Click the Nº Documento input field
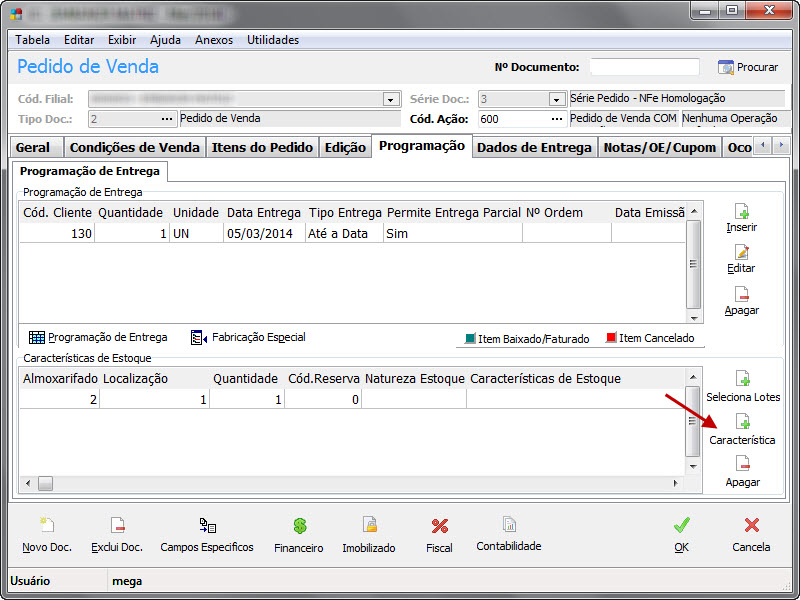The width and height of the screenshot is (800, 600). pos(644,67)
